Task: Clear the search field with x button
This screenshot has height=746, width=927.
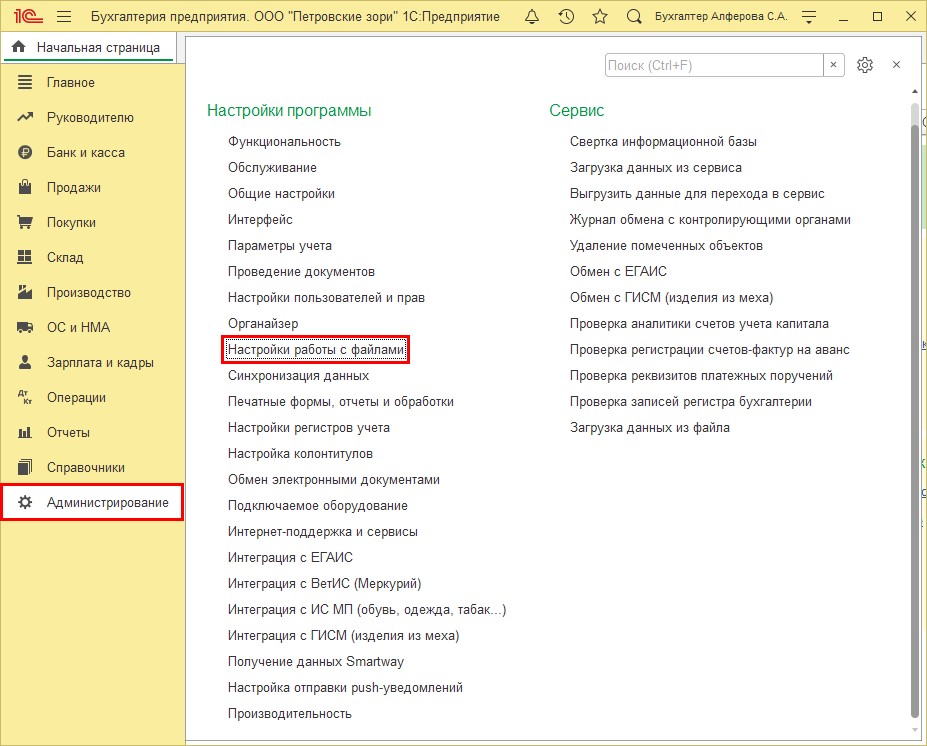Action: coord(834,65)
